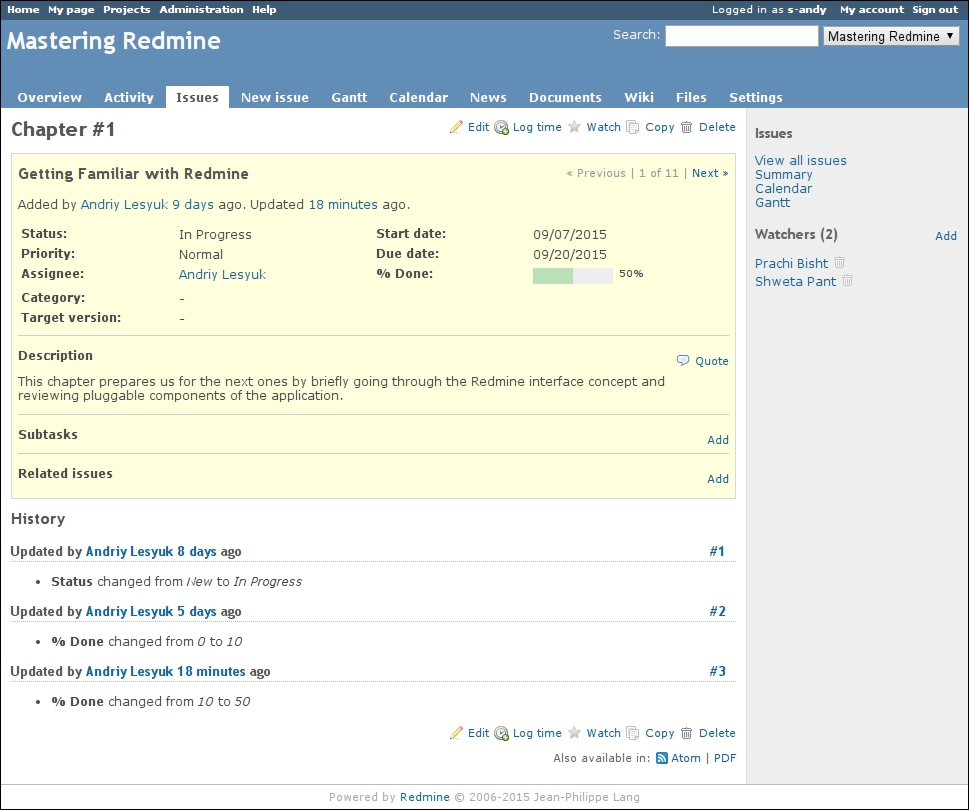Click the top Delete trash icon

pos(687,127)
